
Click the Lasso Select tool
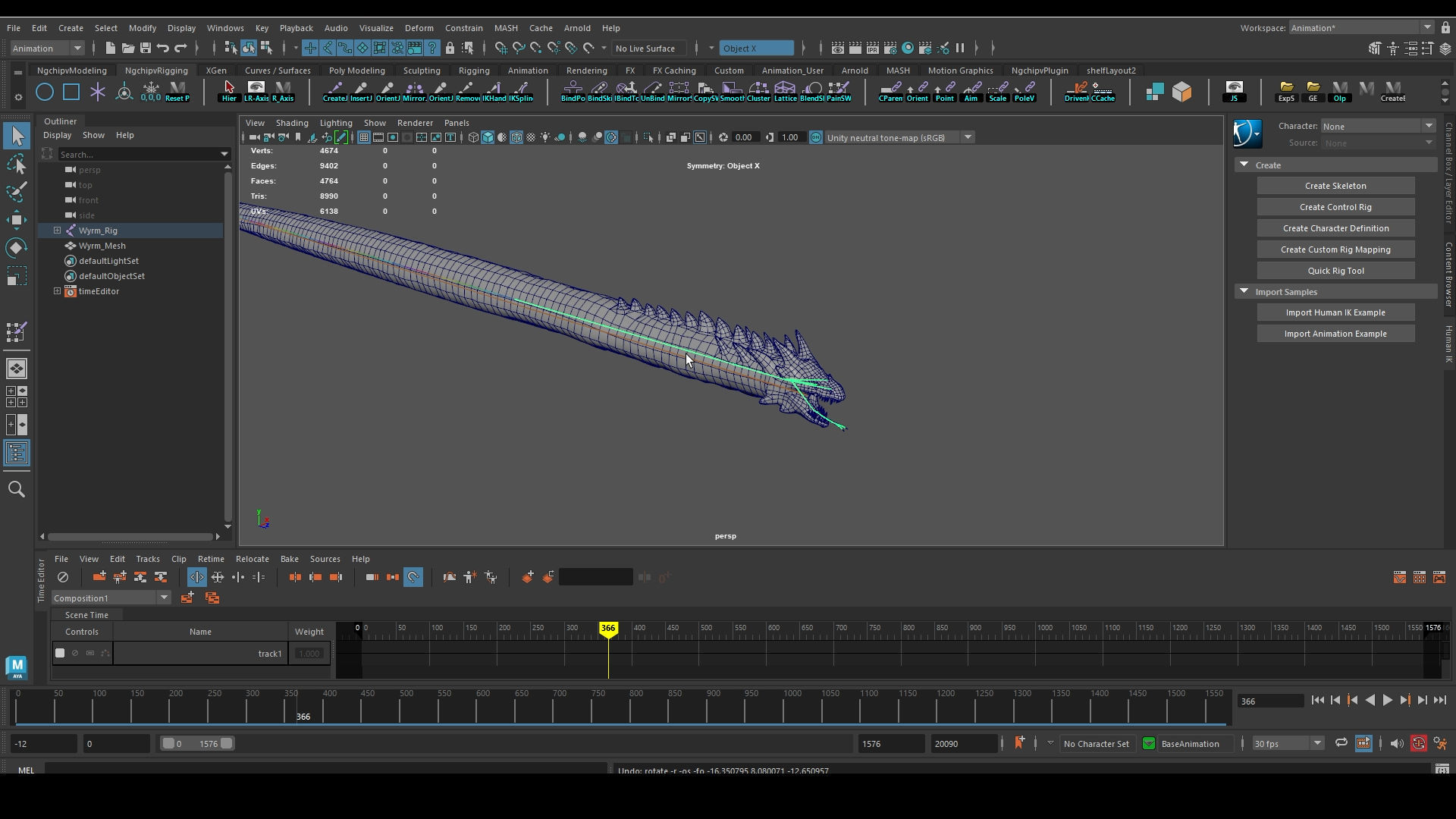pos(17,165)
